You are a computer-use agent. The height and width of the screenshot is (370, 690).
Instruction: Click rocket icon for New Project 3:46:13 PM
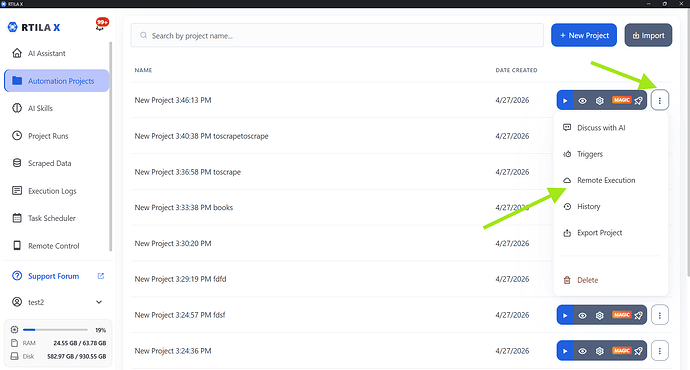(x=639, y=101)
